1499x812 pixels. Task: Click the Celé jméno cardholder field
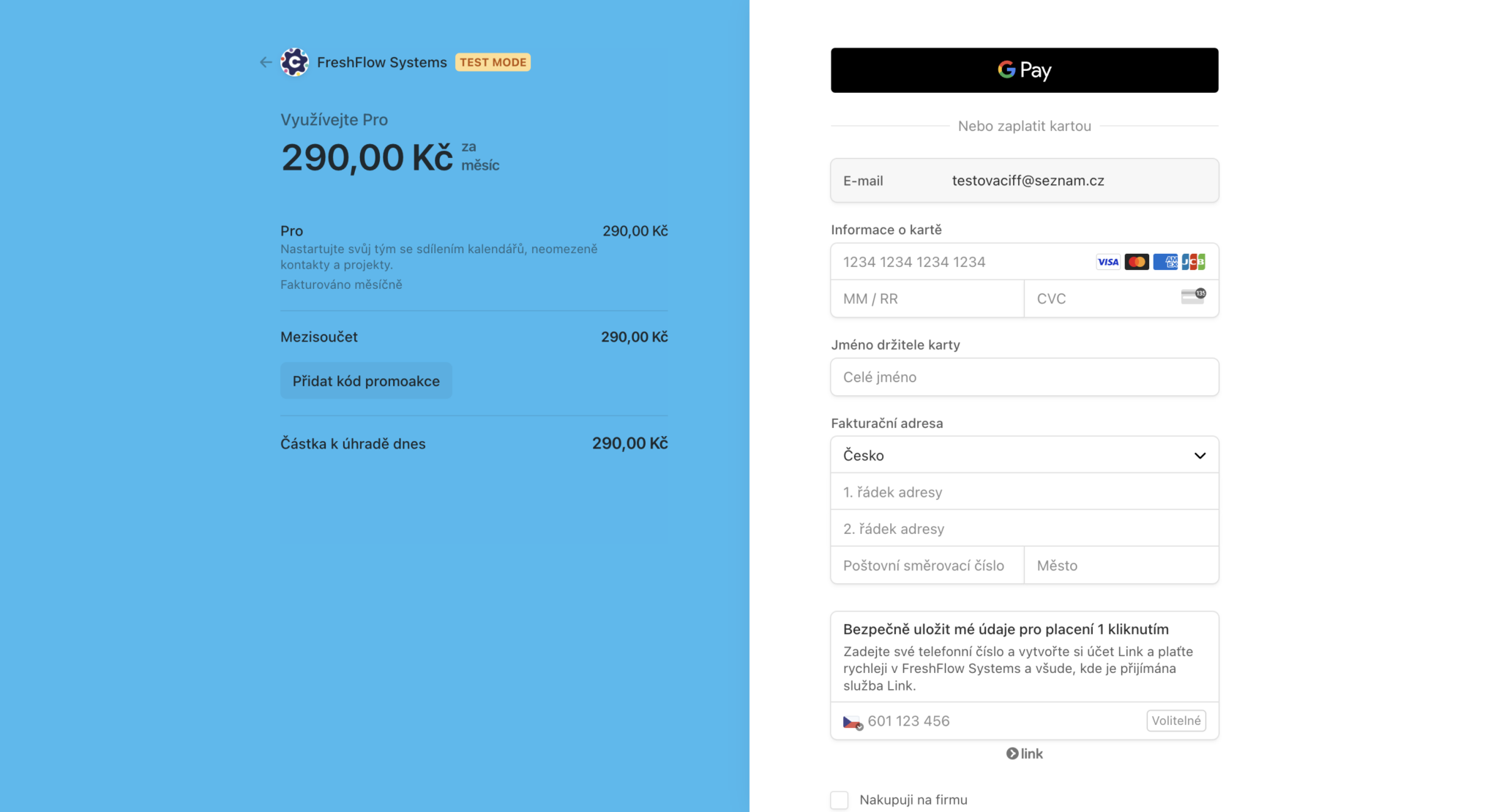(1024, 377)
